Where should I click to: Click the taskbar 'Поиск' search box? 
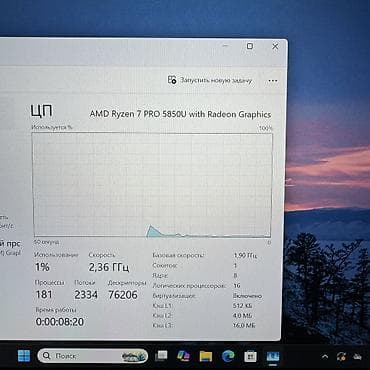pyautogui.click(x=93, y=356)
